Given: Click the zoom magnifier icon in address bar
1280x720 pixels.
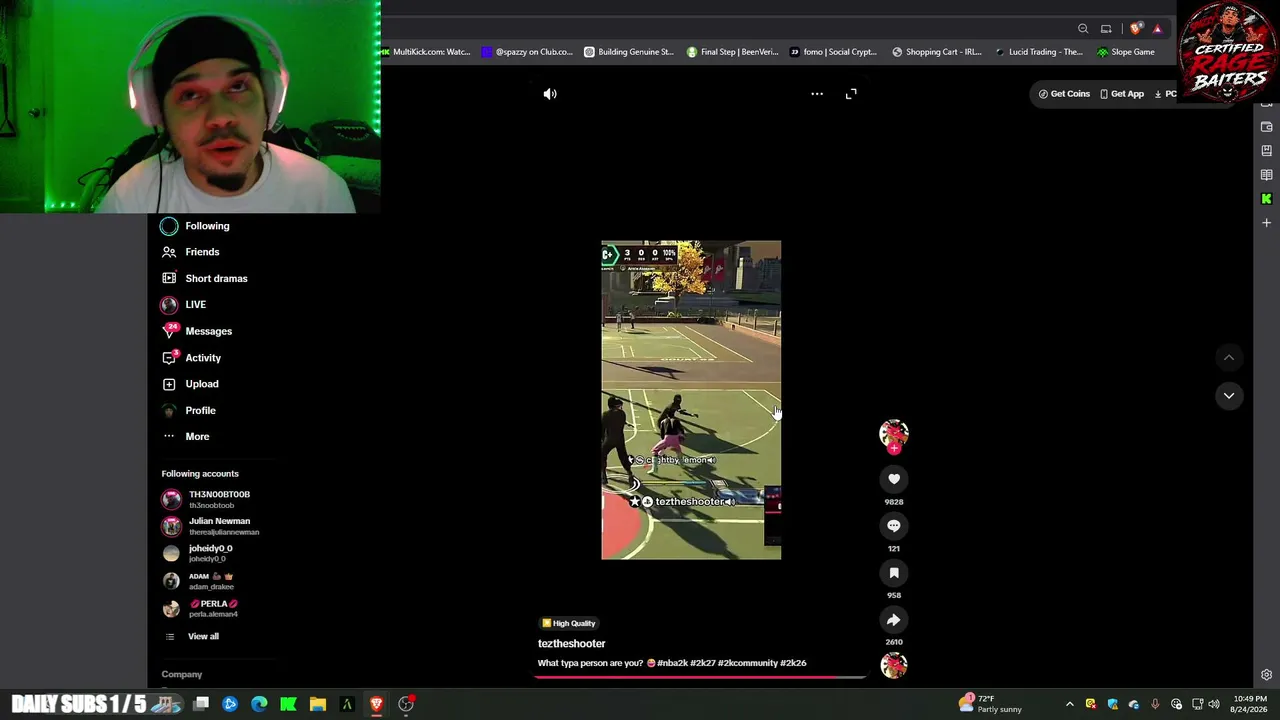Looking at the screenshot, I should point(1083,29).
